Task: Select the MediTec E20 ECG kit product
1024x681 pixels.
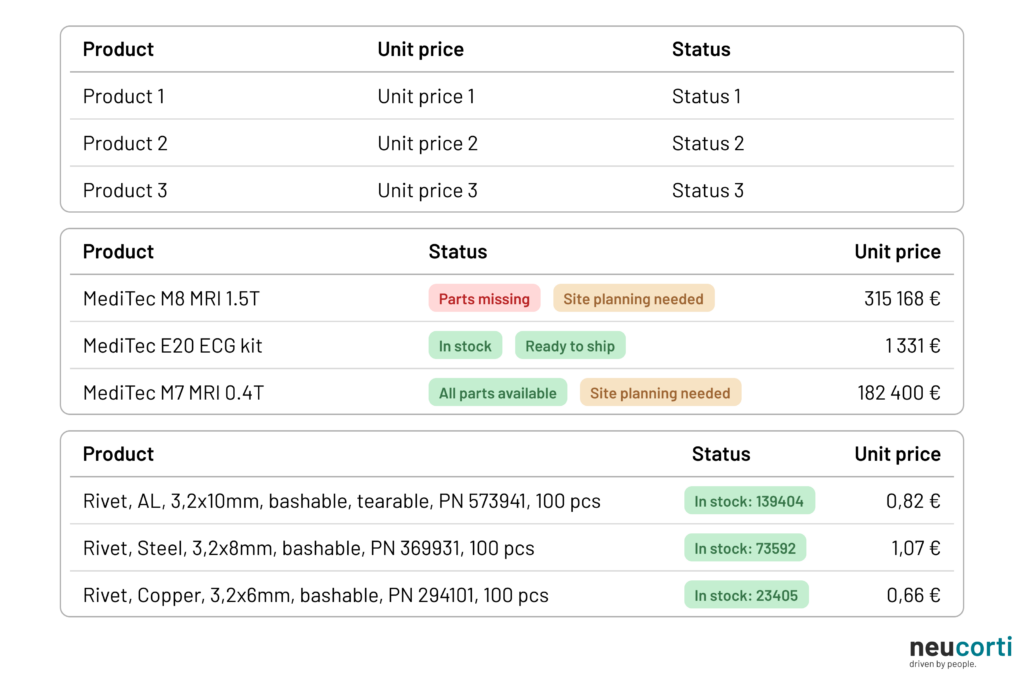Action: pos(172,346)
